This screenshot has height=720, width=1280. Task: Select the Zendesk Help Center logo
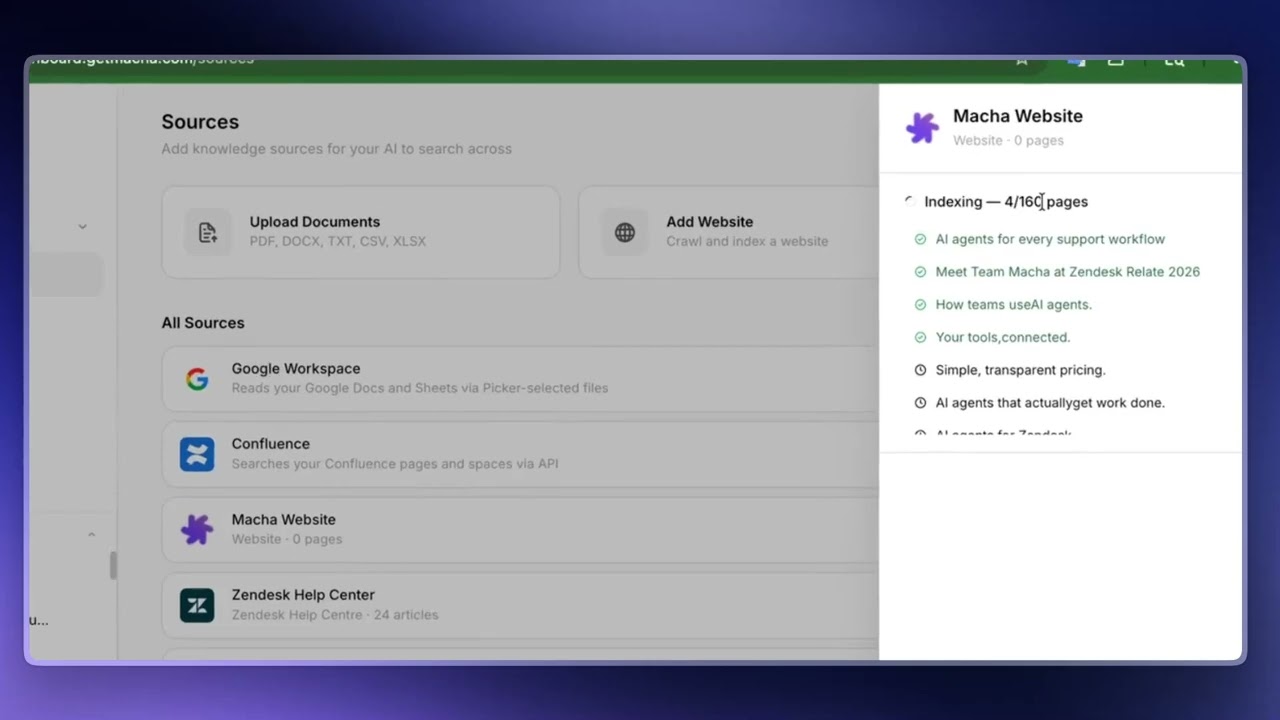(x=197, y=605)
